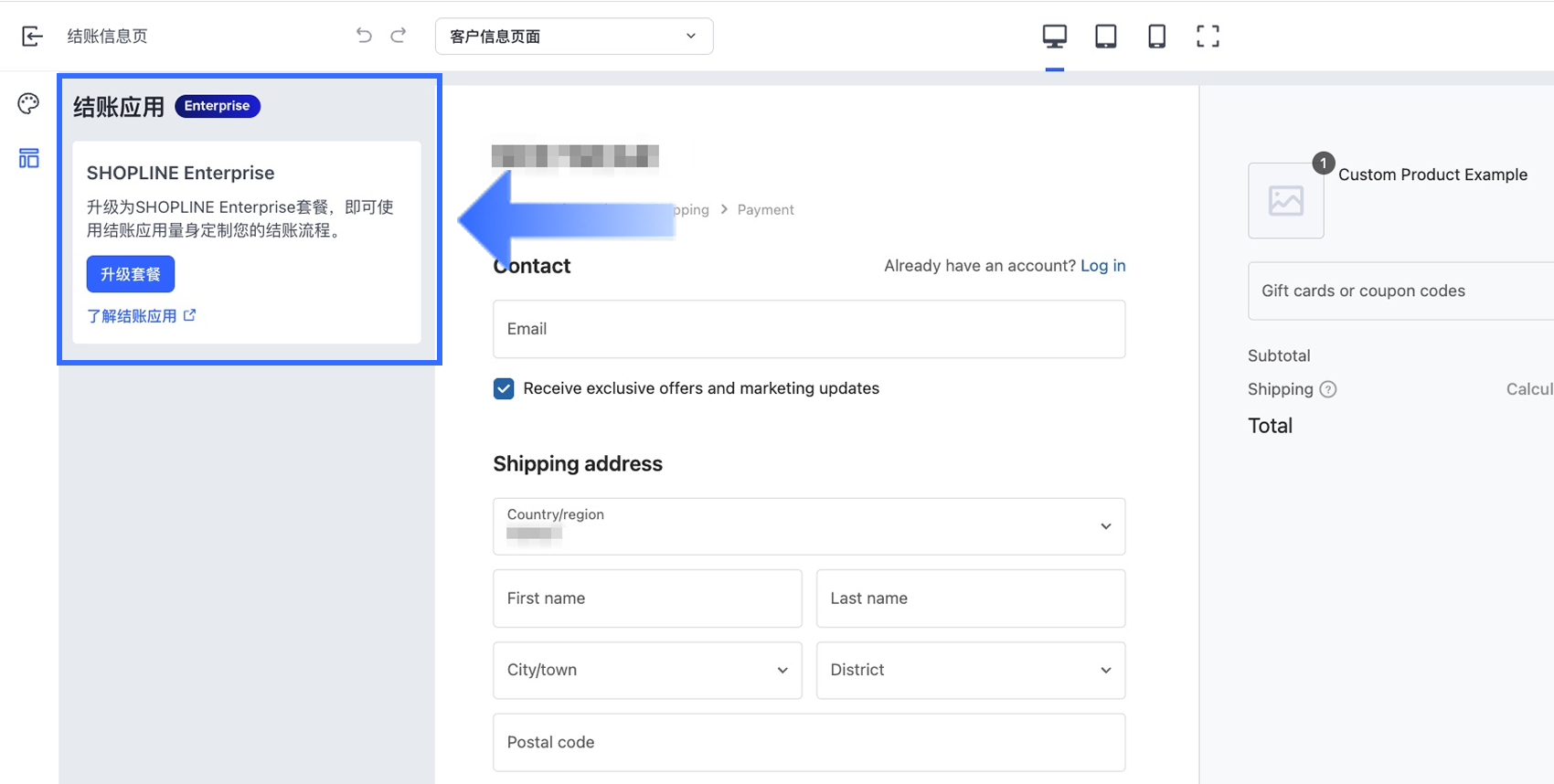
Task: Click the Custom Product Example name
Action: [x=1432, y=175]
